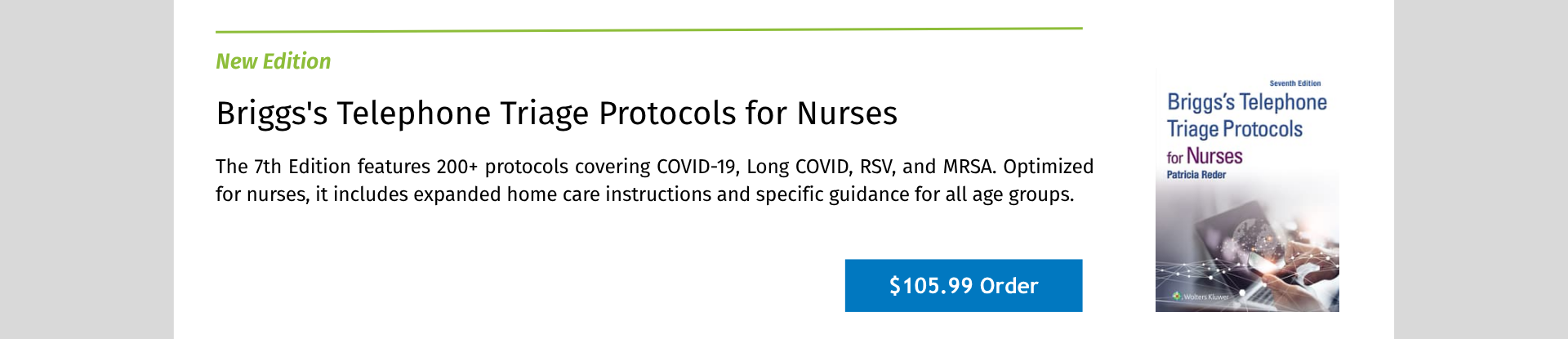The width and height of the screenshot is (1568, 339).
Task: Open the Briggs's Telephone Triage Protocols title
Action: tap(556, 114)
